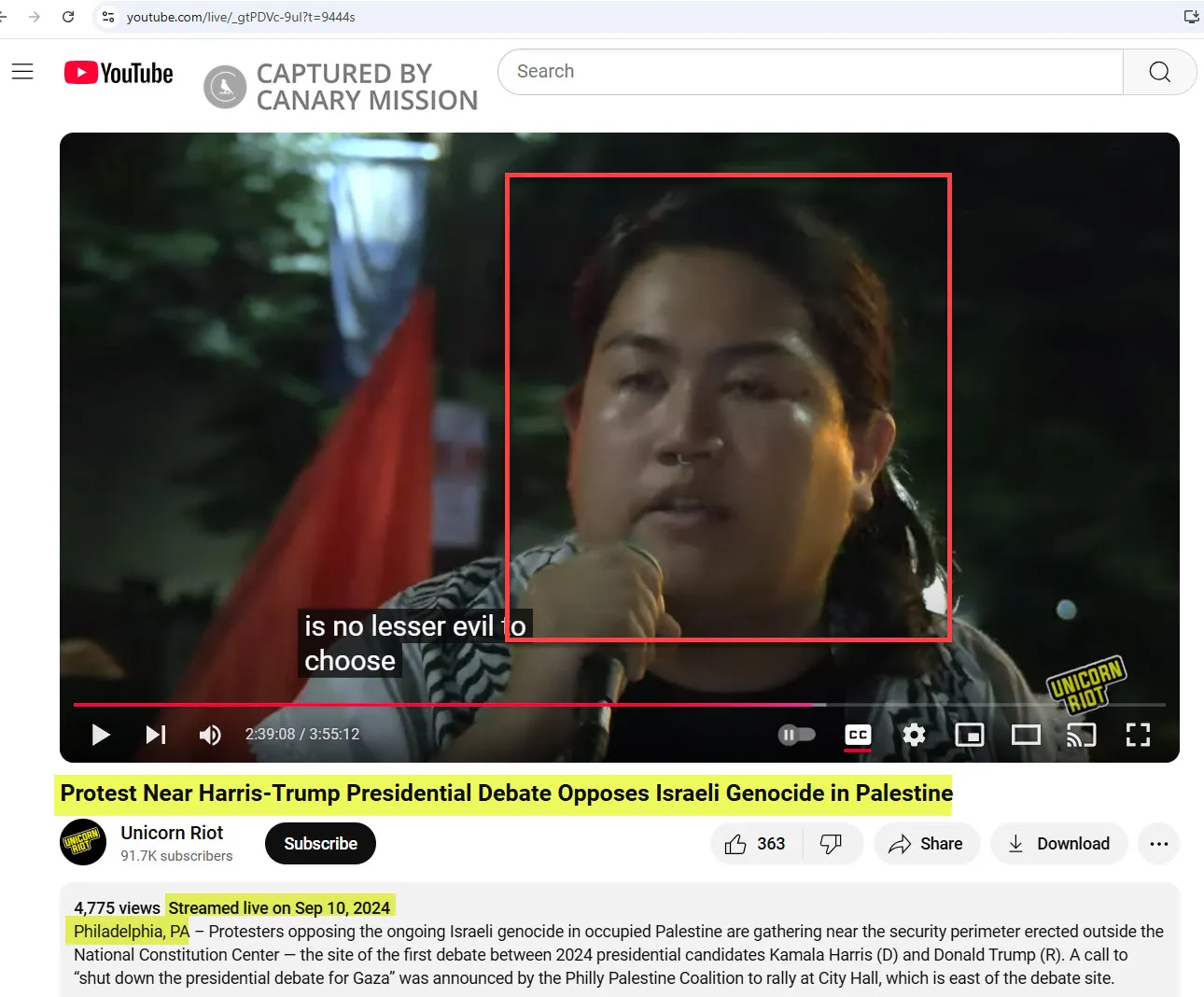1204x997 pixels.
Task: Dislike the video
Action: coord(831,844)
